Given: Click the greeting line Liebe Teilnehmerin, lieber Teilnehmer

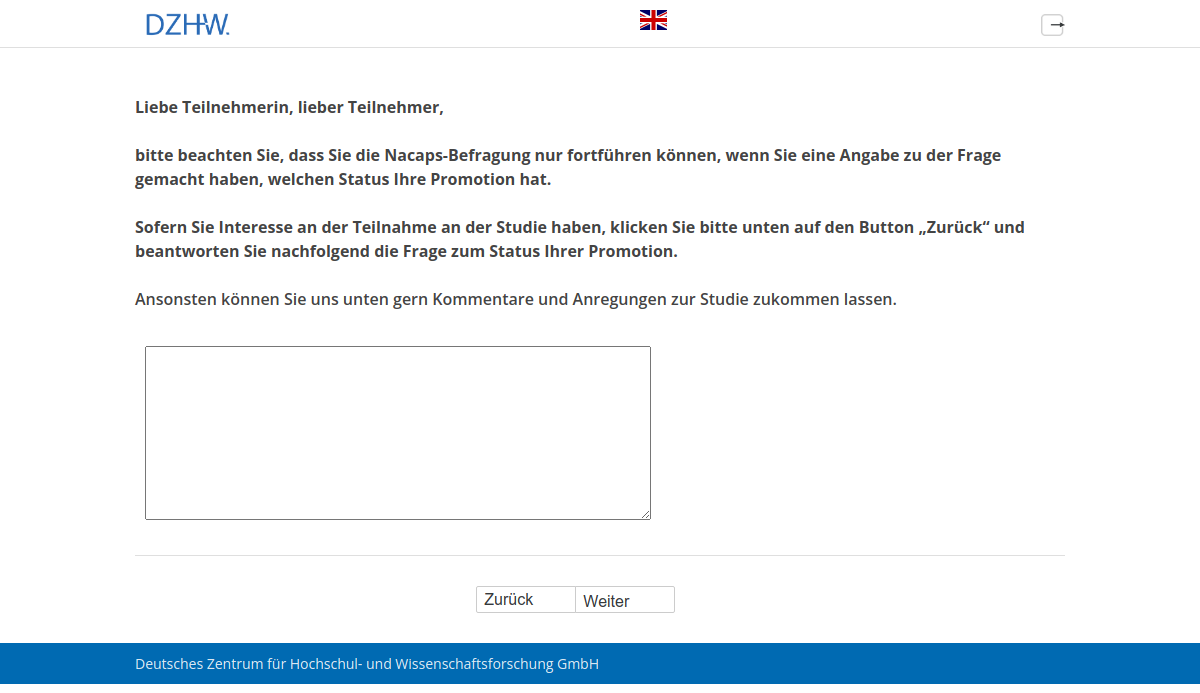Looking at the screenshot, I should [x=289, y=106].
